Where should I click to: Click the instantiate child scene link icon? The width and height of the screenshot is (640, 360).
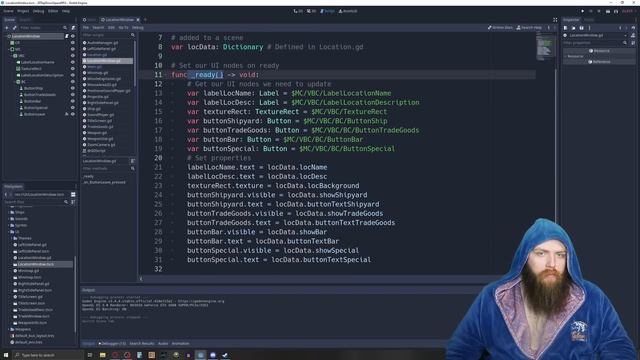tap(14, 28)
